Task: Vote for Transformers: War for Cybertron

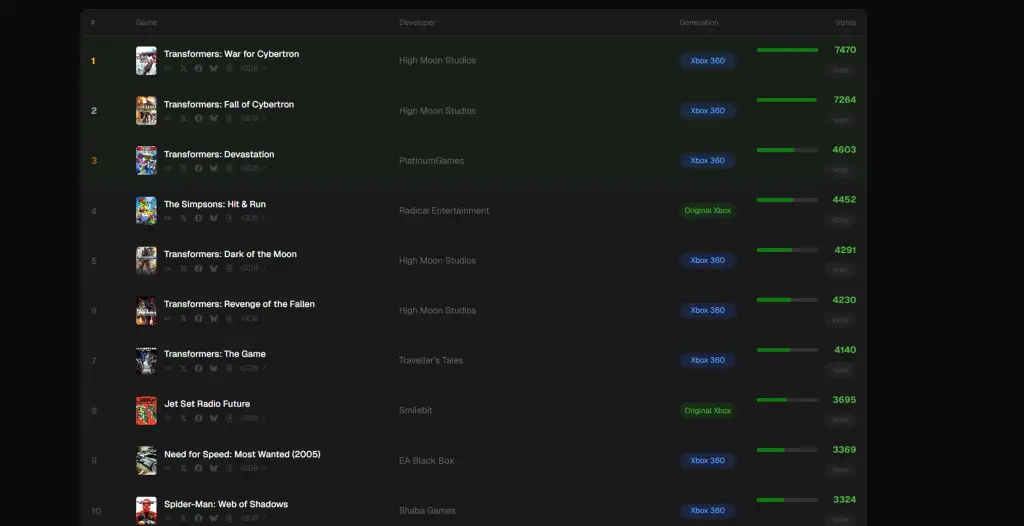Action: pyautogui.click(x=840, y=70)
